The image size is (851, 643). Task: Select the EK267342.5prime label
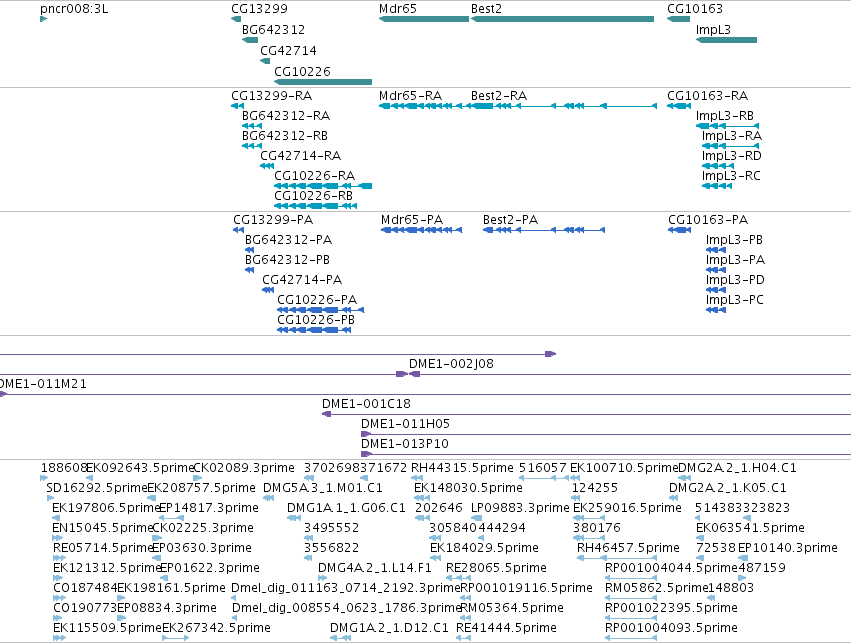pyautogui.click(x=217, y=628)
